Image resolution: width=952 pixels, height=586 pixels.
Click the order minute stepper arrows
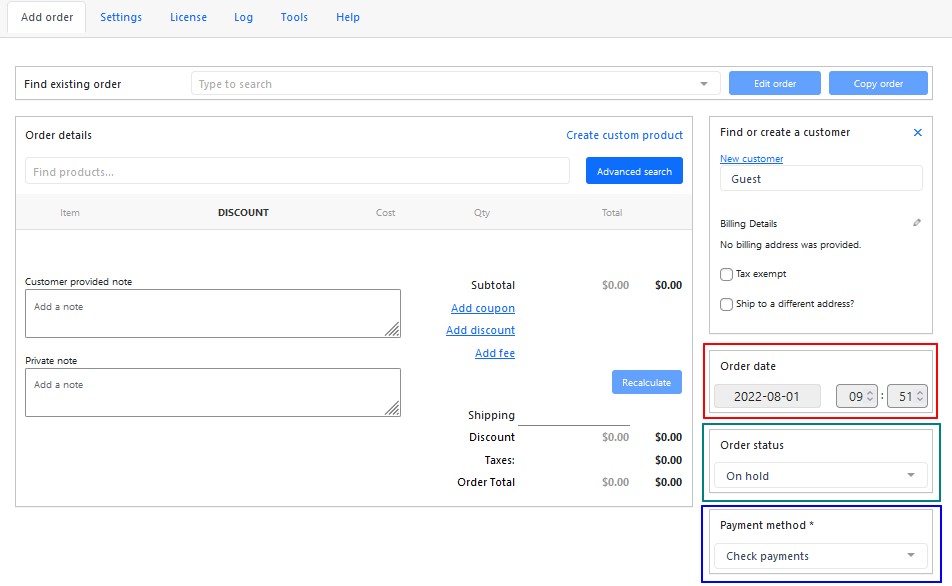point(920,396)
